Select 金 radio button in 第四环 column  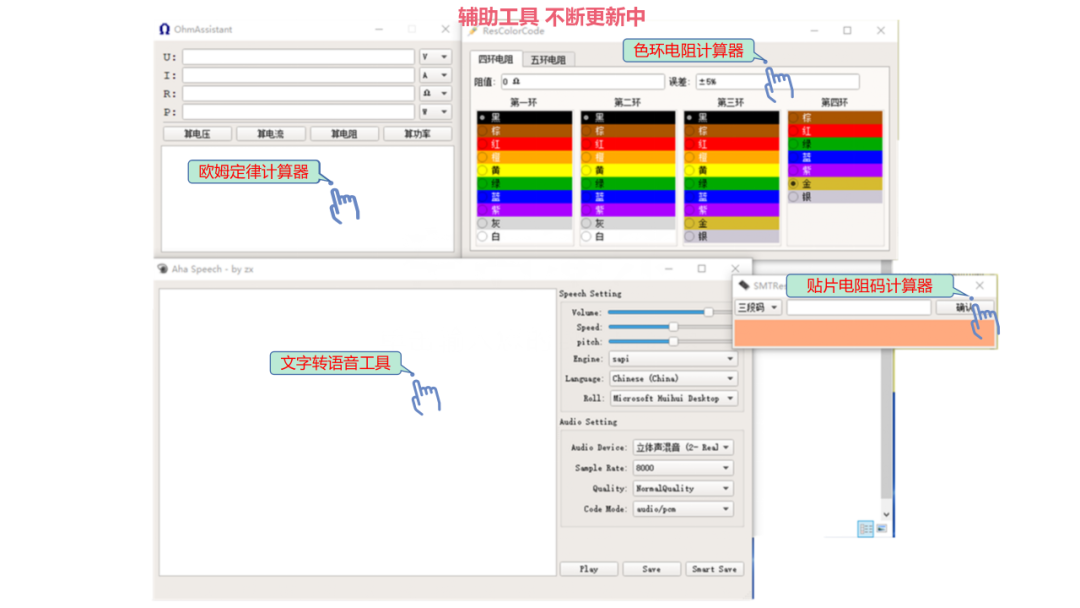[x=793, y=184]
